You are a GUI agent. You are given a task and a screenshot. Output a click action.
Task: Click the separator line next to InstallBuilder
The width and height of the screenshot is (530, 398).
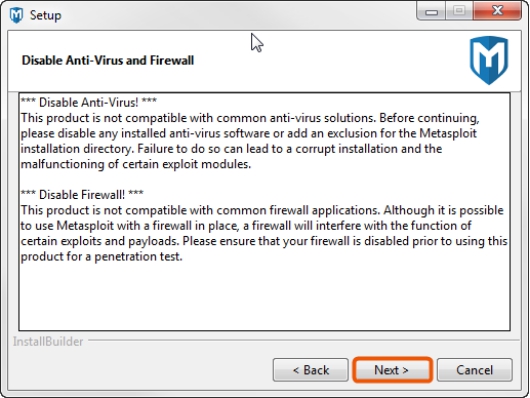tap(303, 340)
